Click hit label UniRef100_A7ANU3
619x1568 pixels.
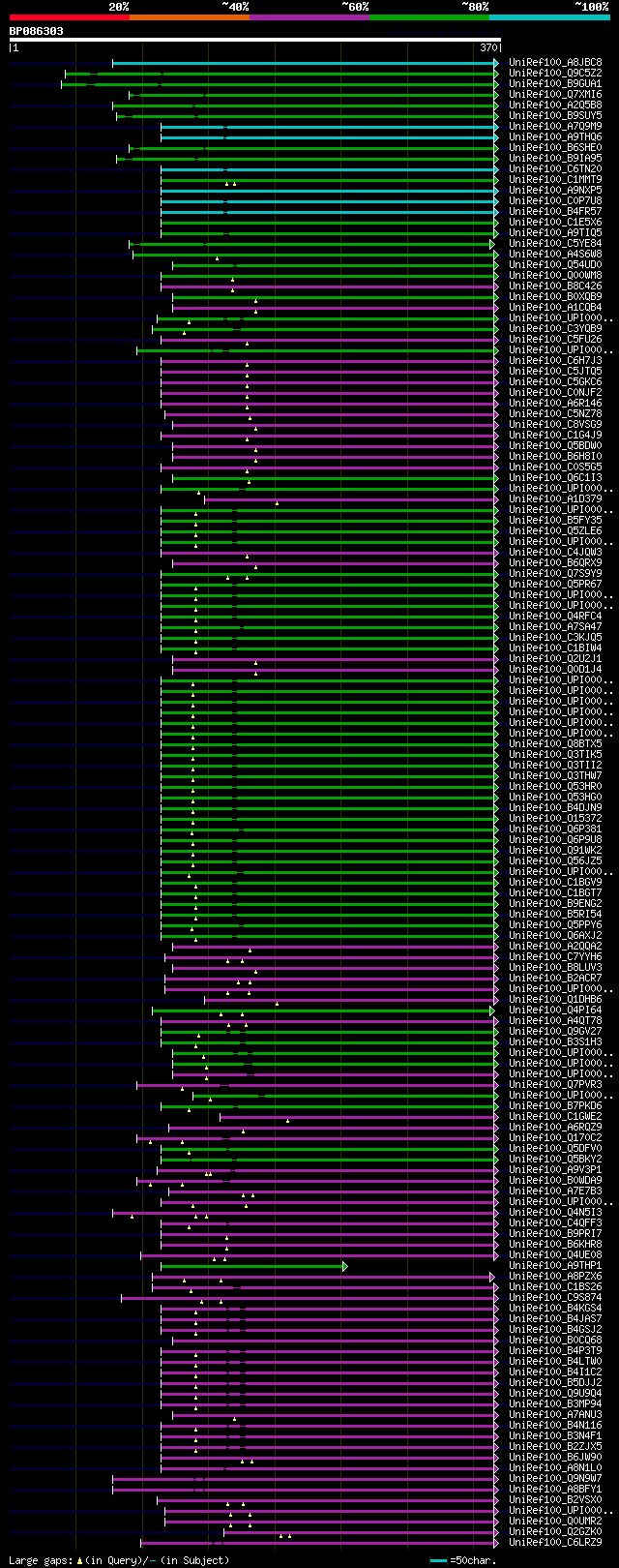pos(555,1415)
